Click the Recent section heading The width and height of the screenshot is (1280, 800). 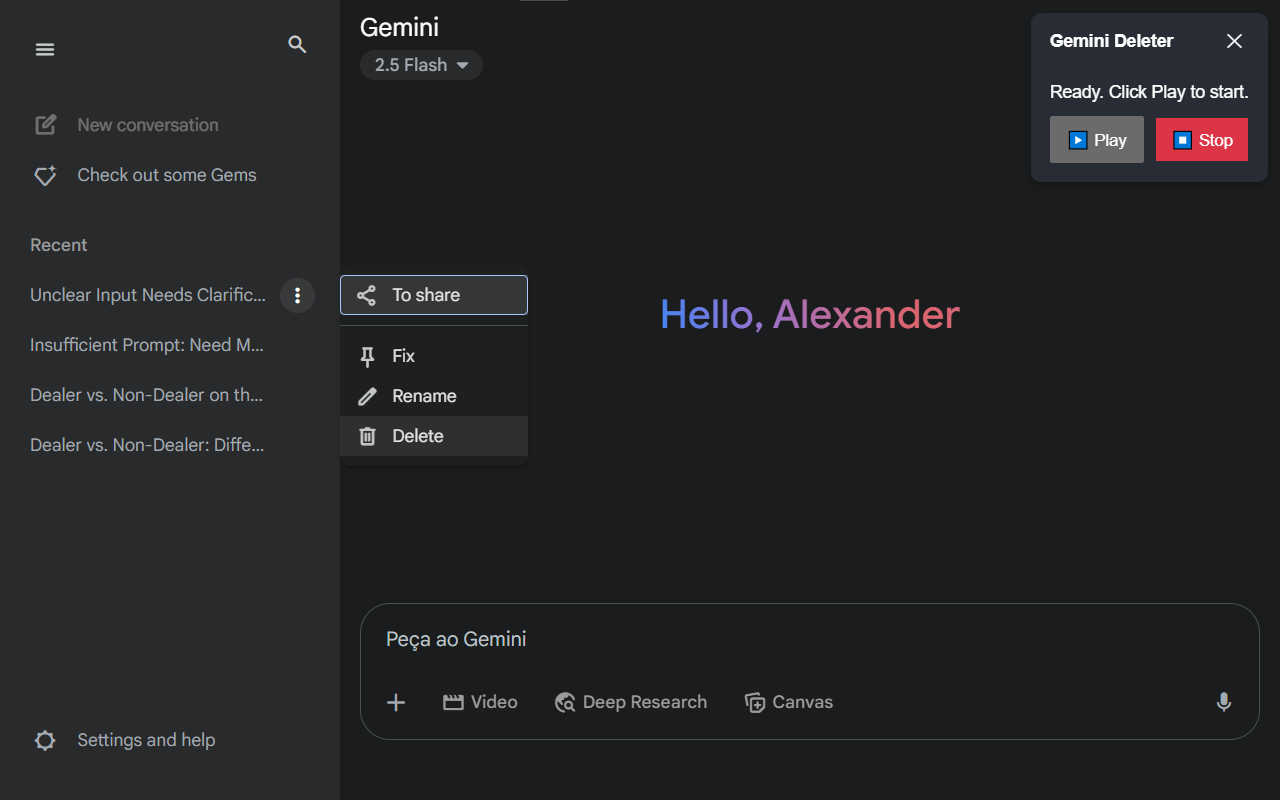point(58,245)
